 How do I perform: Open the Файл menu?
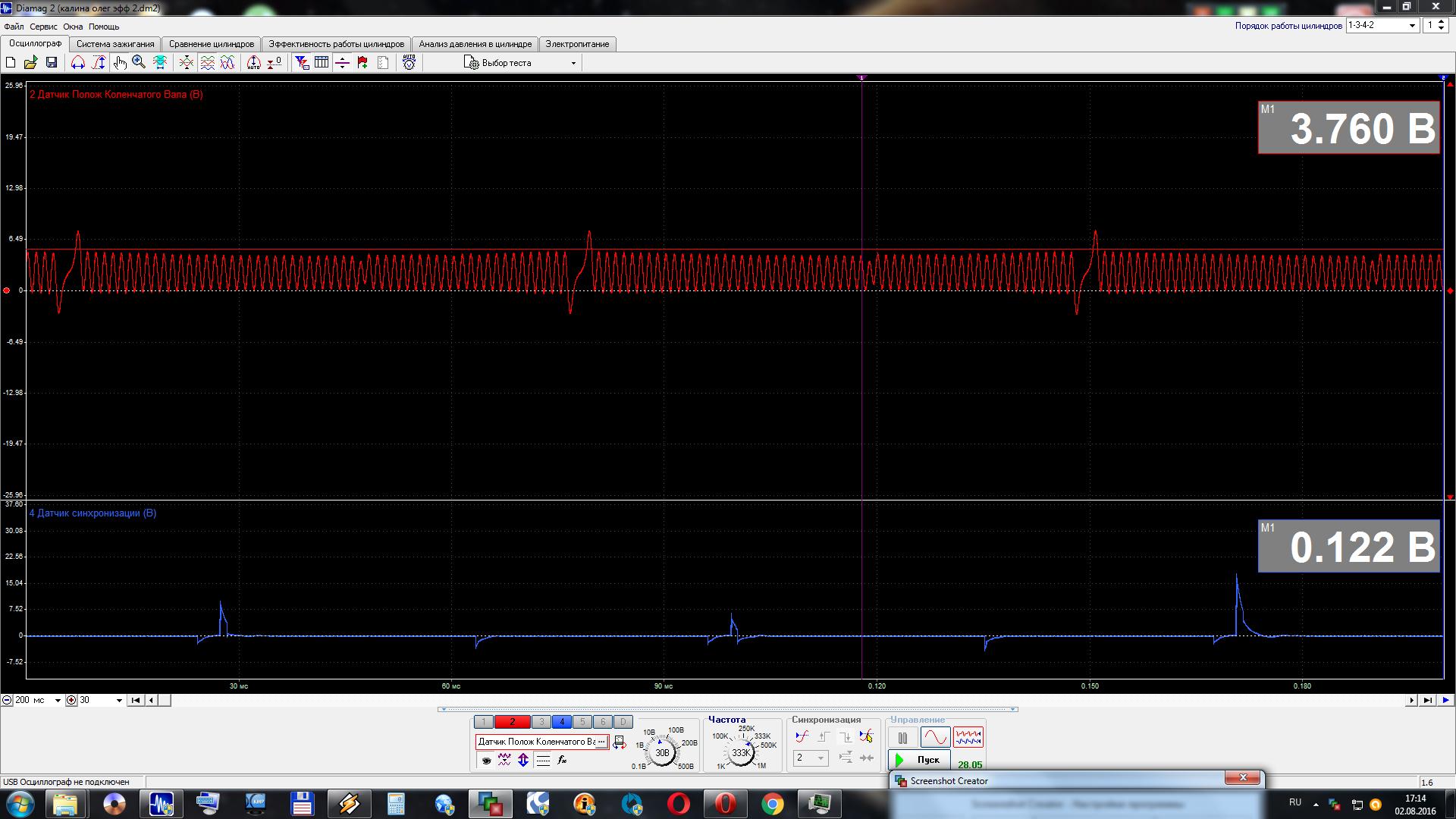click(14, 27)
